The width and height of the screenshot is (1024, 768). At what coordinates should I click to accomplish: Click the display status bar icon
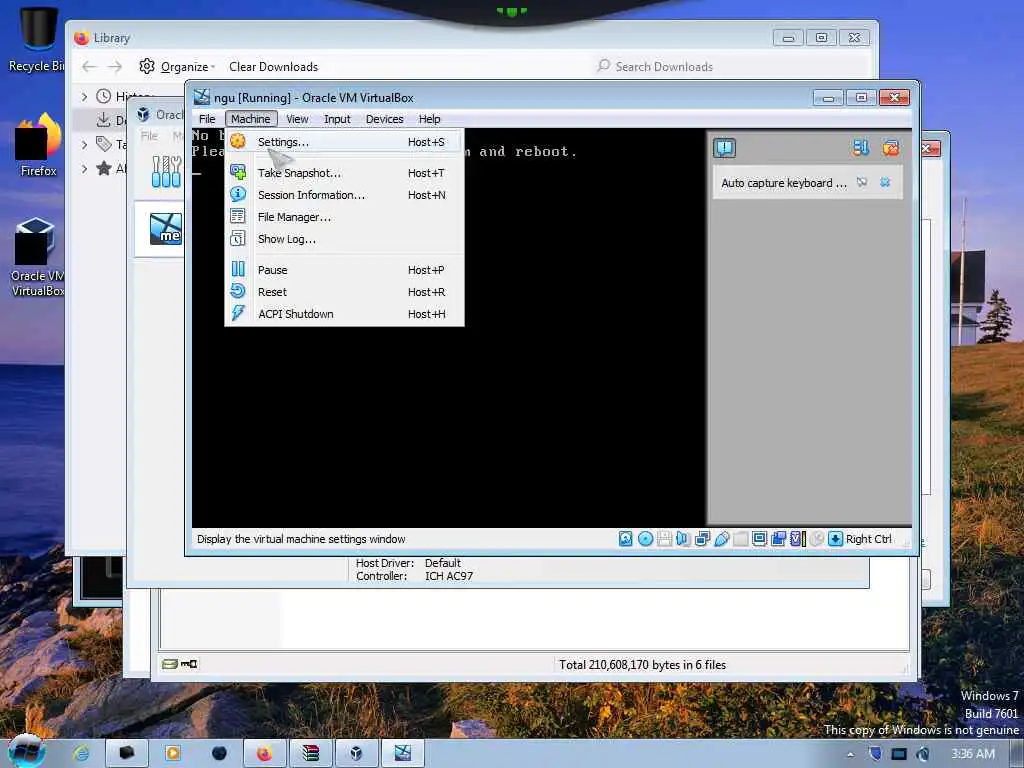click(x=760, y=539)
